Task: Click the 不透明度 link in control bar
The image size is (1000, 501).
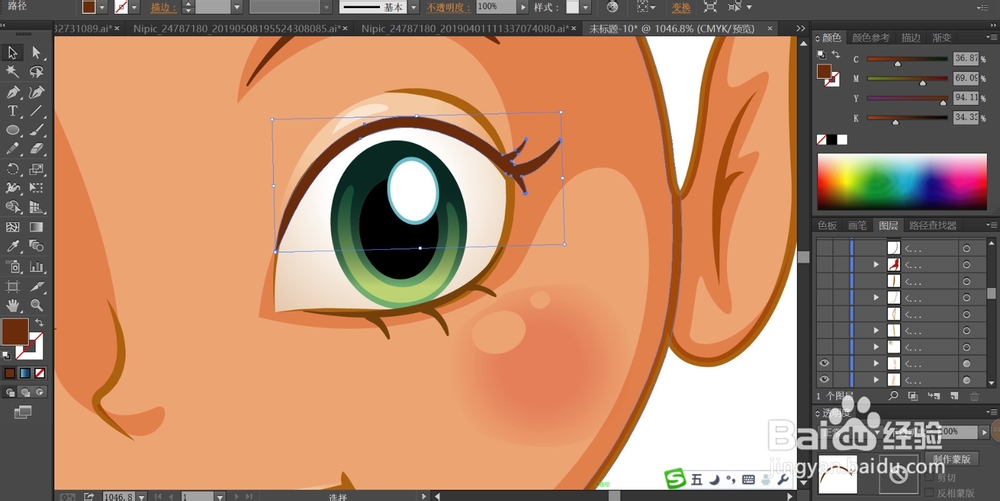Action: click(x=448, y=8)
